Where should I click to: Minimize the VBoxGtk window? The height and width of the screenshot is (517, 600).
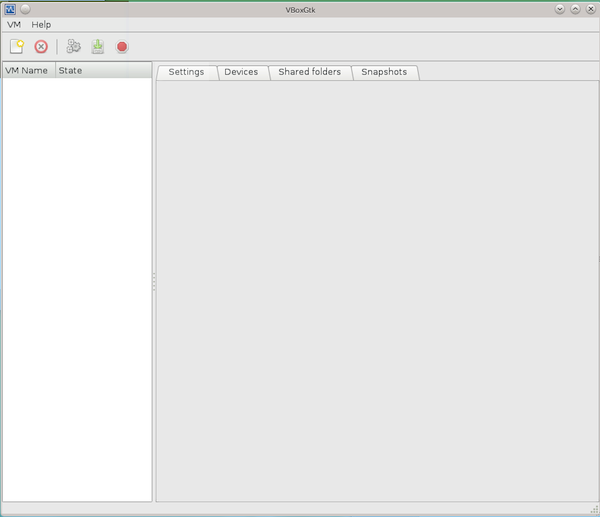tap(559, 9)
